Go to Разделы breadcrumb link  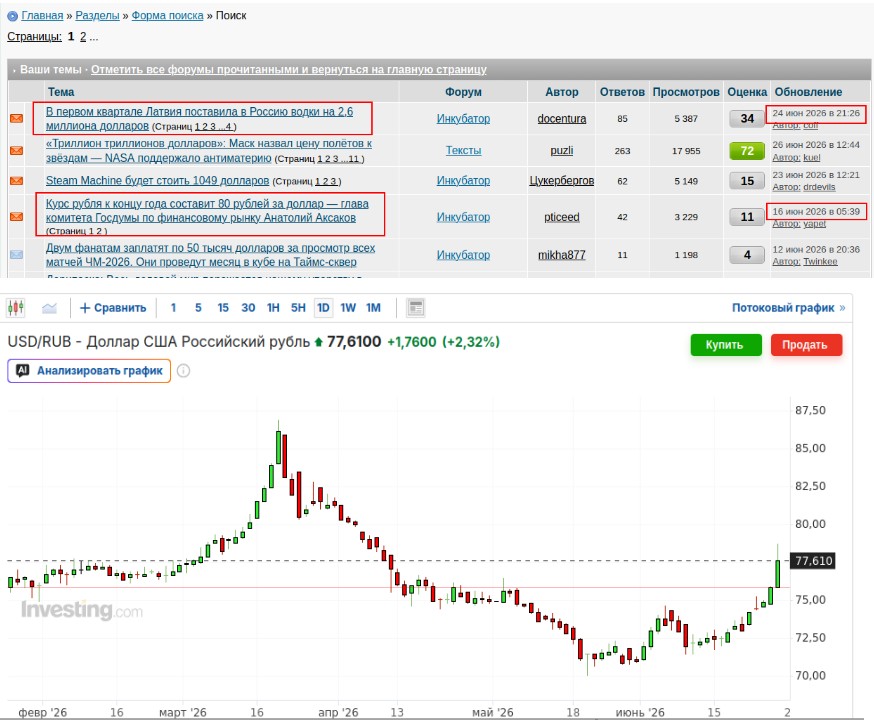pyautogui.click(x=98, y=16)
